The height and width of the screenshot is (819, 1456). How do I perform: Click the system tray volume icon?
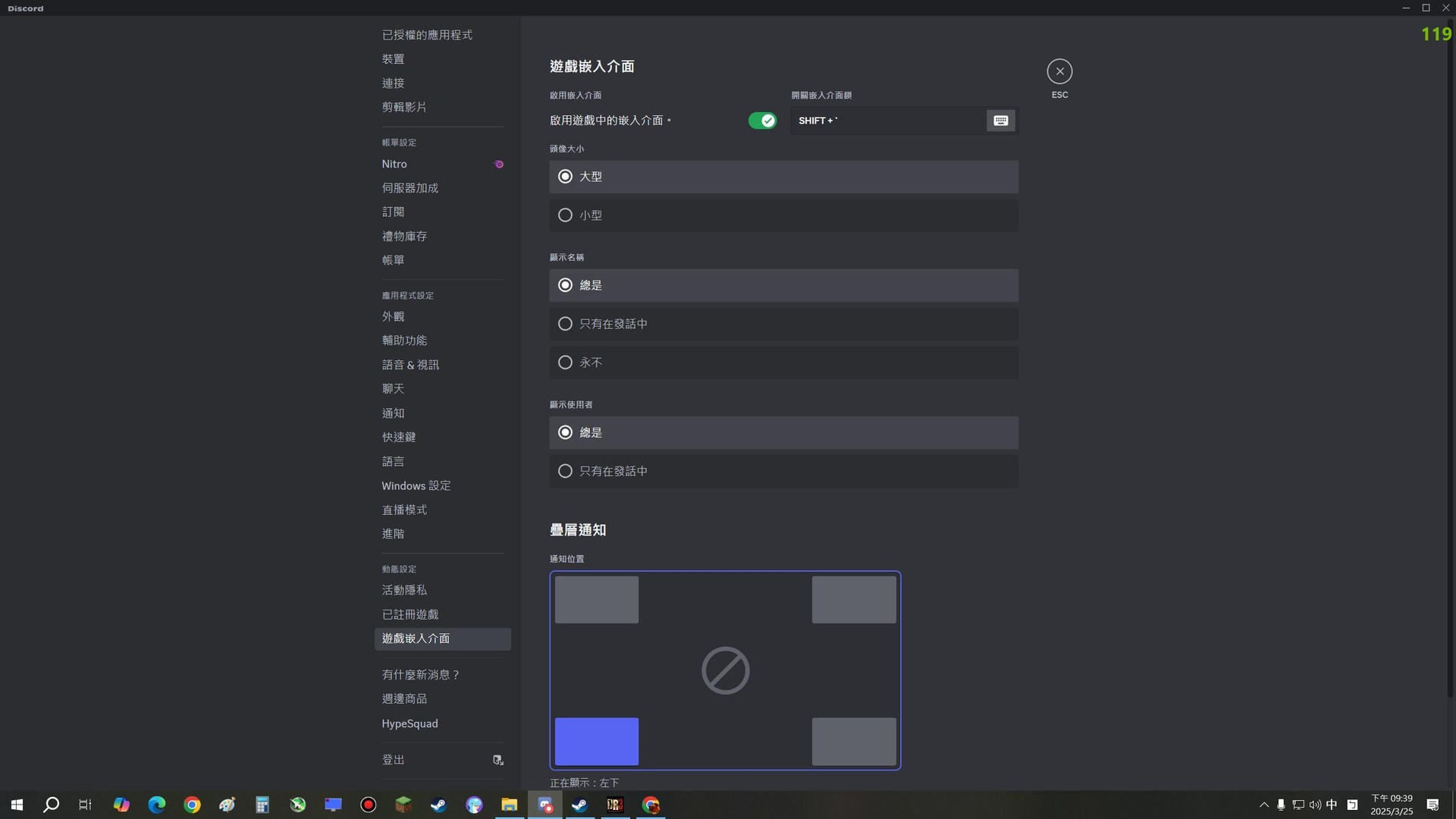(x=1315, y=805)
